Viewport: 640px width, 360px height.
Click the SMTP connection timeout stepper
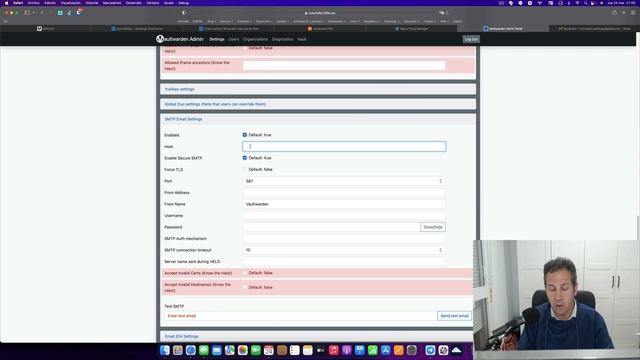(x=440, y=250)
